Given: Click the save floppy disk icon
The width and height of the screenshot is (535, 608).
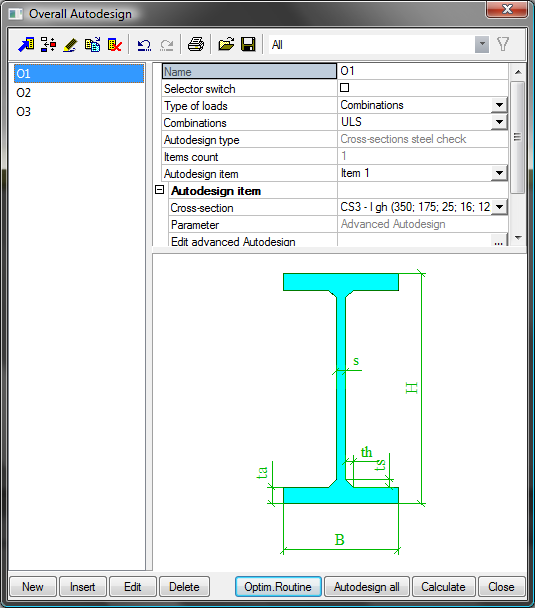Looking at the screenshot, I should [x=248, y=45].
